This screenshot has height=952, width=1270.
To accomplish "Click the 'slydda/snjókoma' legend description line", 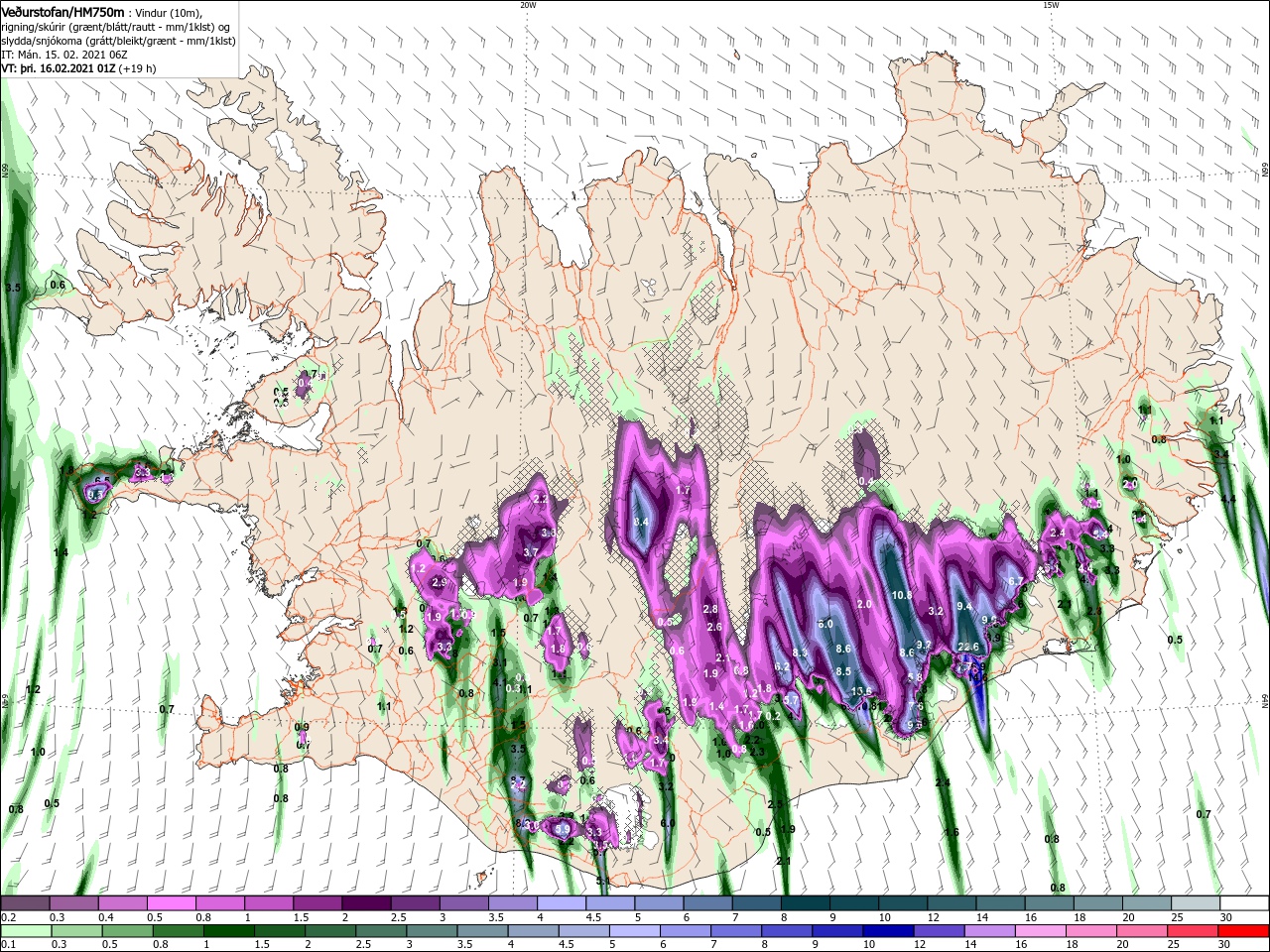I will [x=118, y=41].
